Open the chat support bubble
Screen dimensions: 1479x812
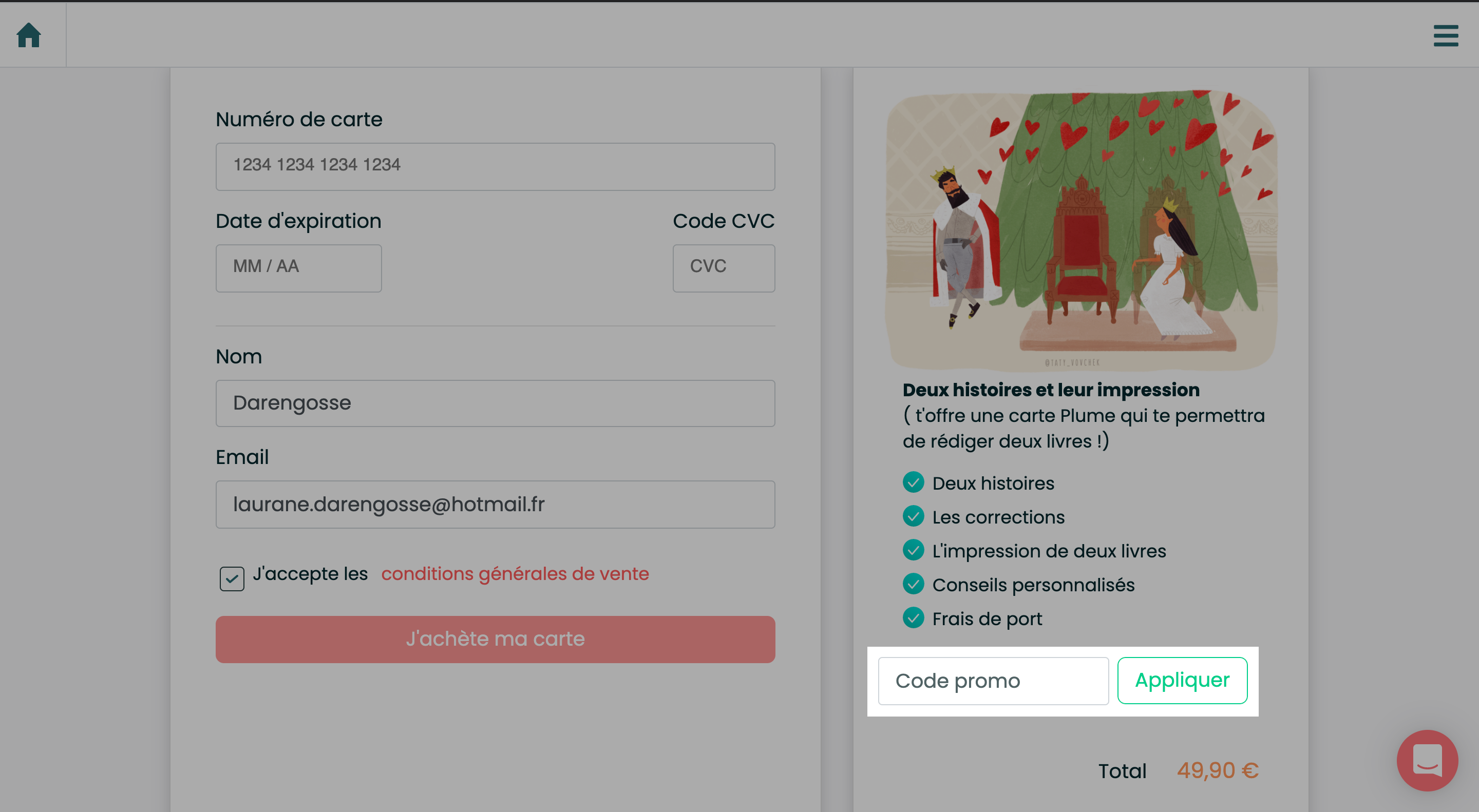tap(1427, 760)
